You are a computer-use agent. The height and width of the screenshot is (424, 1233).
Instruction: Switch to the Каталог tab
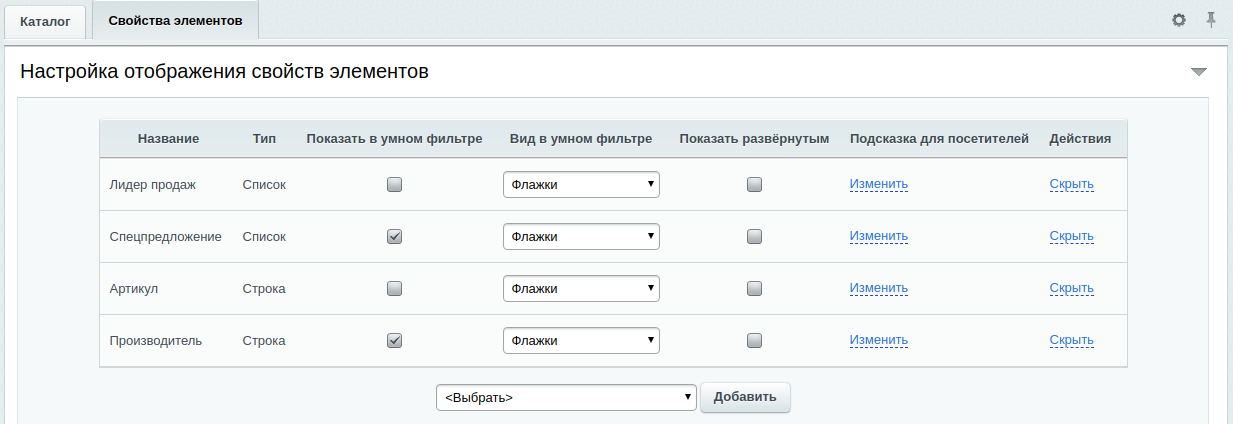[x=45, y=21]
